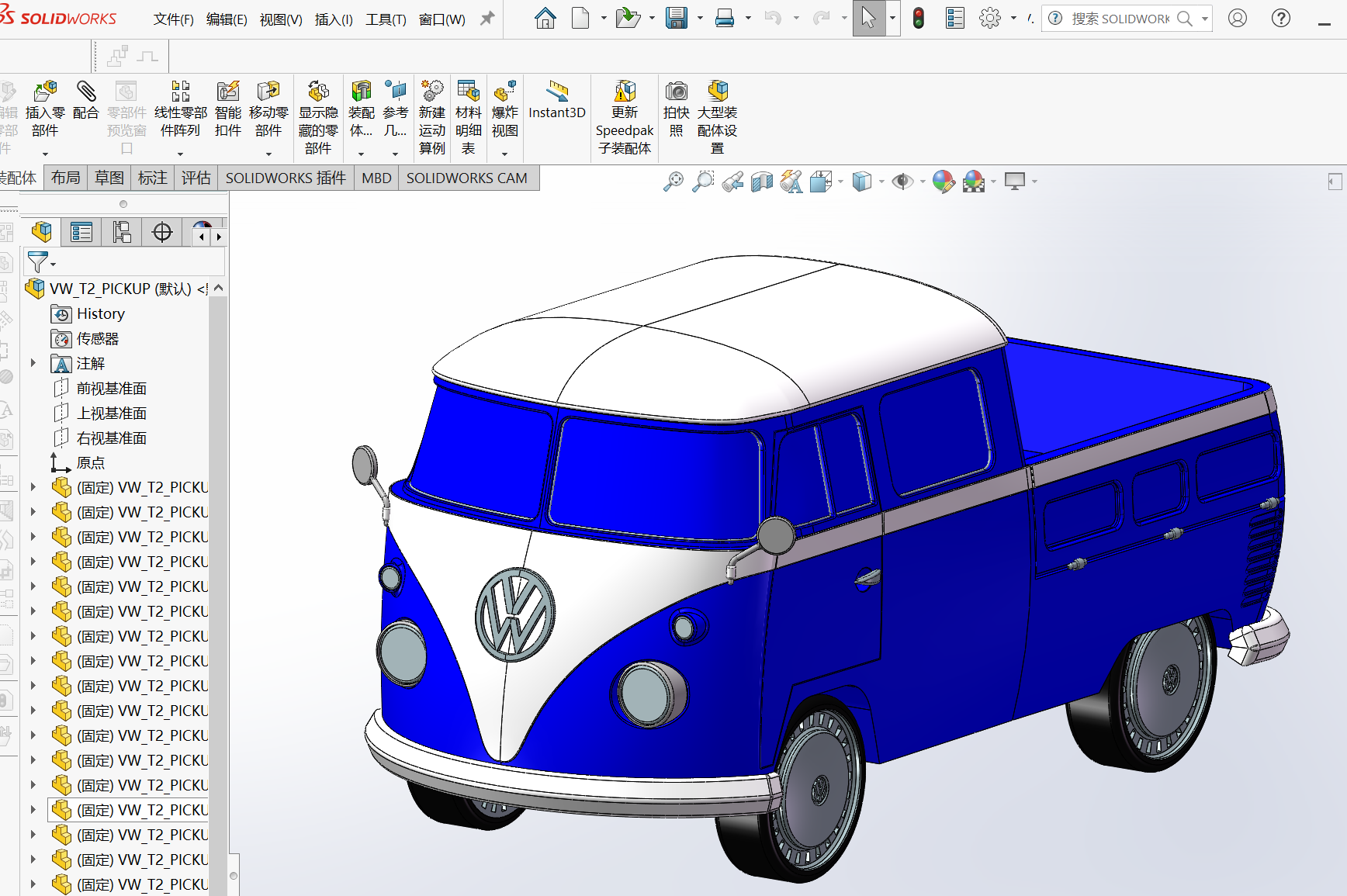The image size is (1347, 896).
Task: Open the 工具(T) menu
Action: pyautogui.click(x=386, y=19)
